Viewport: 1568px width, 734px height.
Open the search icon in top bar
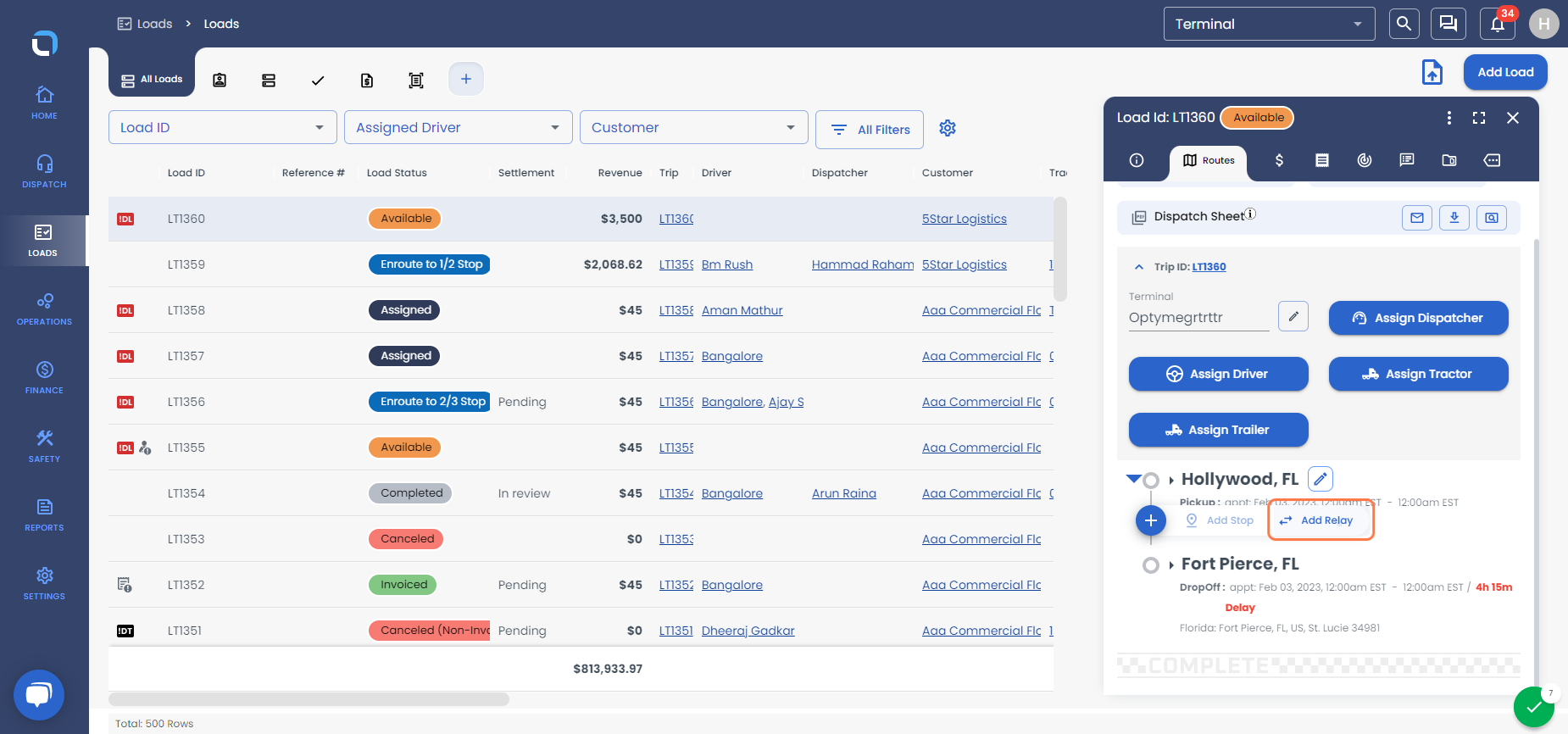coord(1404,24)
